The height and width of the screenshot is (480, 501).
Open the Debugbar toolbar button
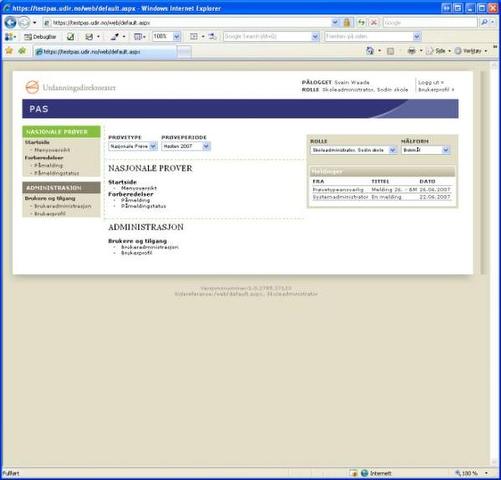point(40,37)
